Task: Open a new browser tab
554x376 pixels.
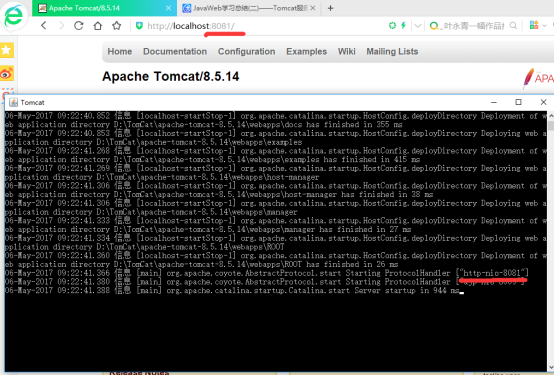Action: pos(330,8)
